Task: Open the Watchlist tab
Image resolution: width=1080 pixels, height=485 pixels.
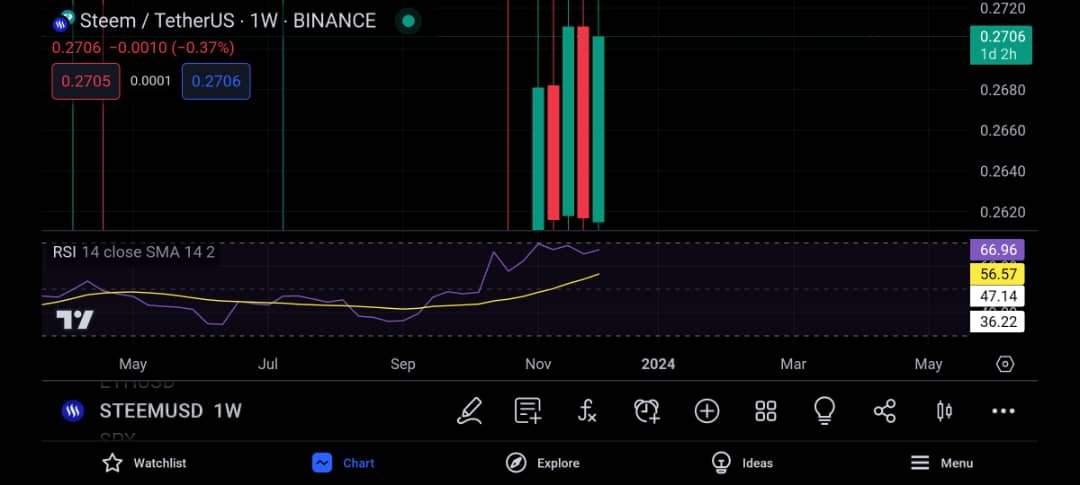Action: point(144,463)
